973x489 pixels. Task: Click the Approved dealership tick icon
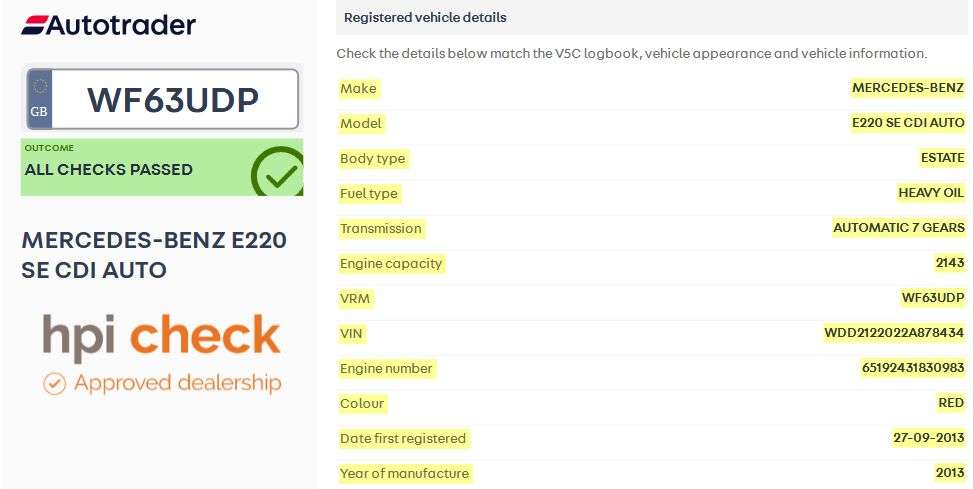coord(54,384)
